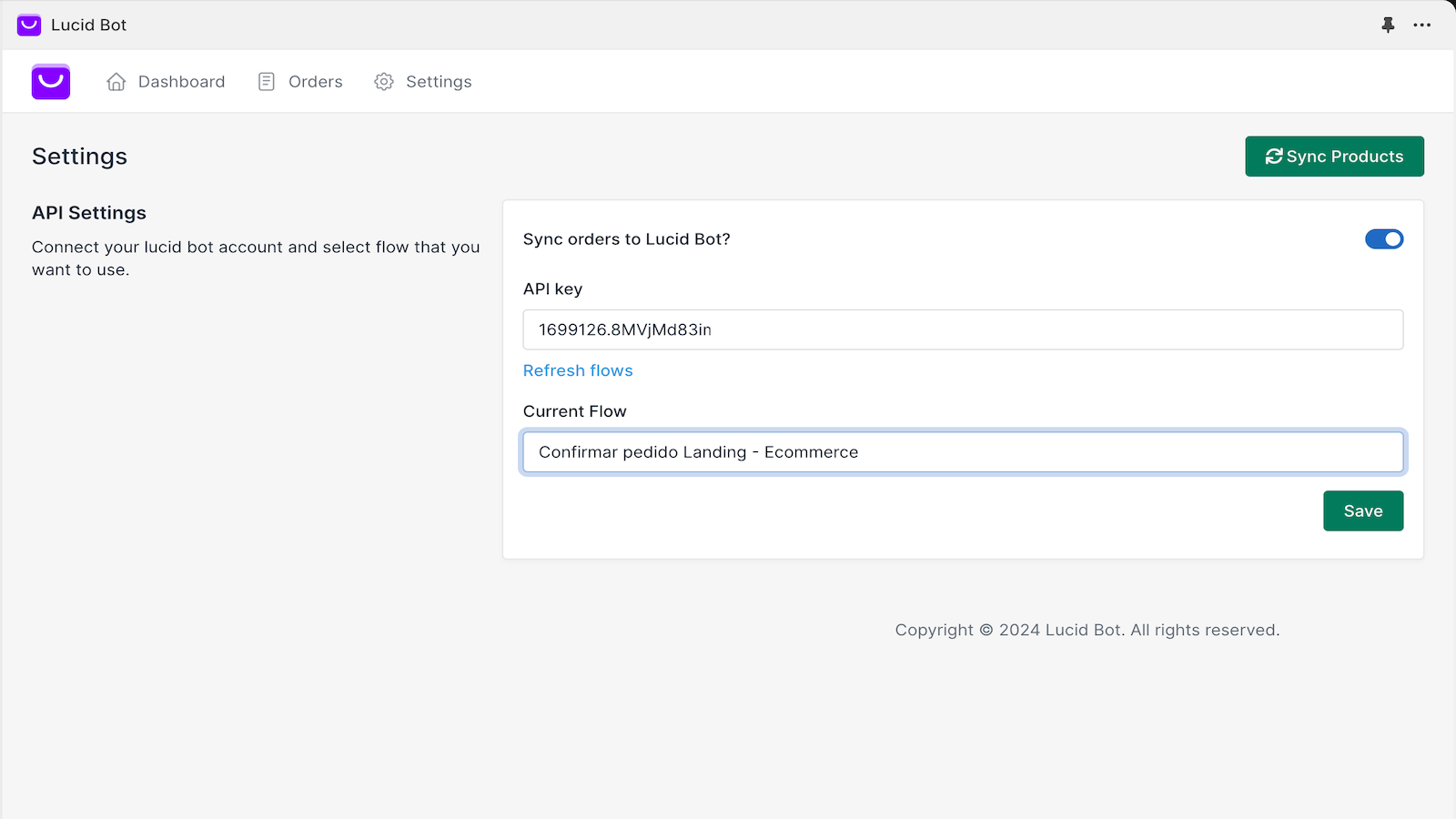Image resolution: width=1456 pixels, height=819 pixels.
Task: Click the 'Current Flow' label
Action: (x=575, y=411)
